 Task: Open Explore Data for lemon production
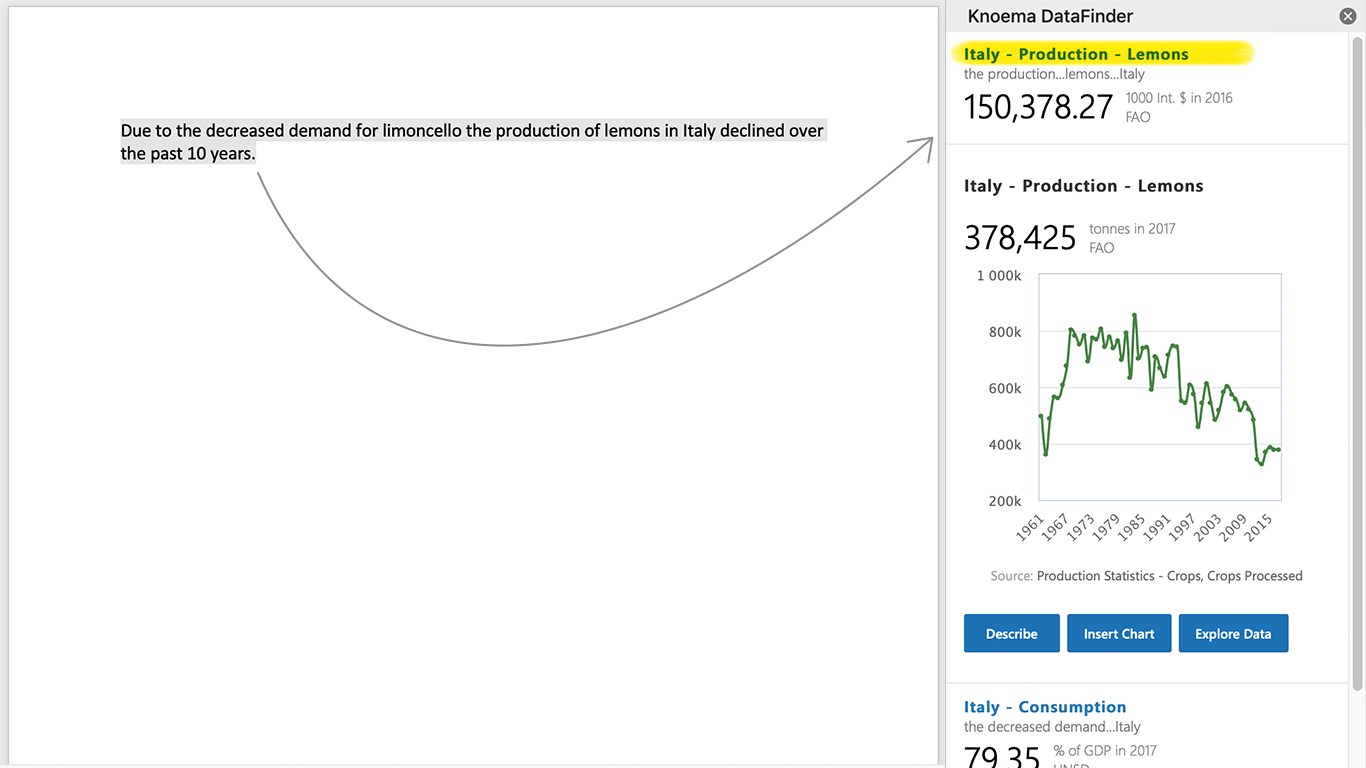click(1233, 634)
